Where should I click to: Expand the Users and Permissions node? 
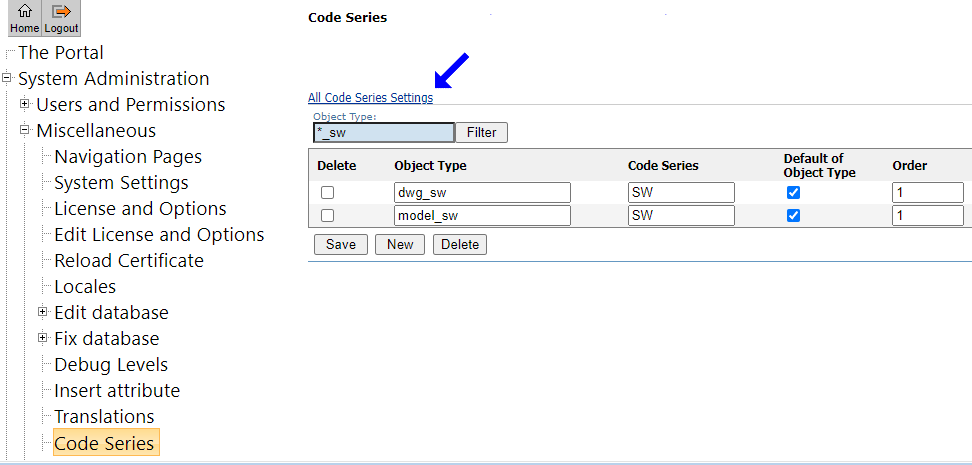(25, 104)
